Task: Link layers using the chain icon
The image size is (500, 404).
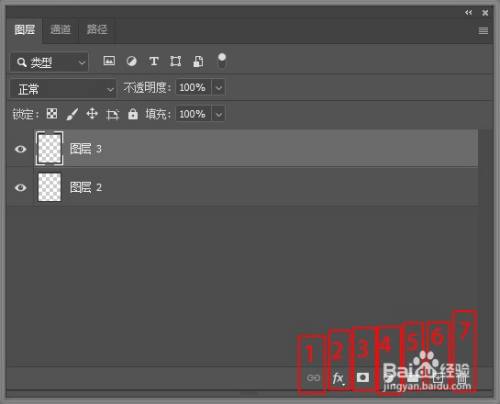Action: pyautogui.click(x=313, y=378)
